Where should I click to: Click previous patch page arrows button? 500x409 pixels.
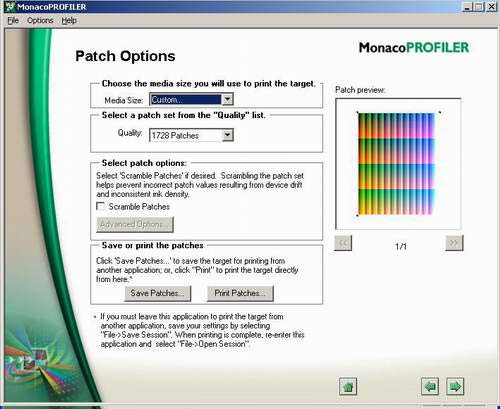pyautogui.click(x=343, y=243)
